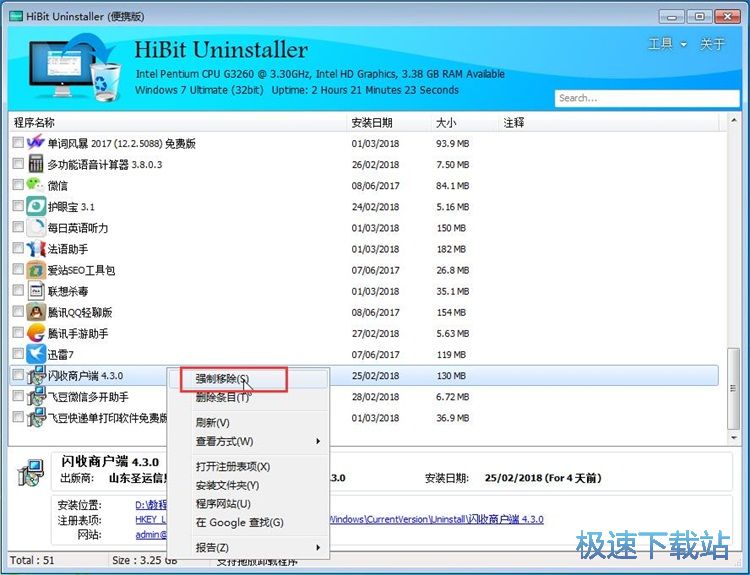
Task: Tick the 护眼宝 3.1 checkbox
Action: pos(18,206)
